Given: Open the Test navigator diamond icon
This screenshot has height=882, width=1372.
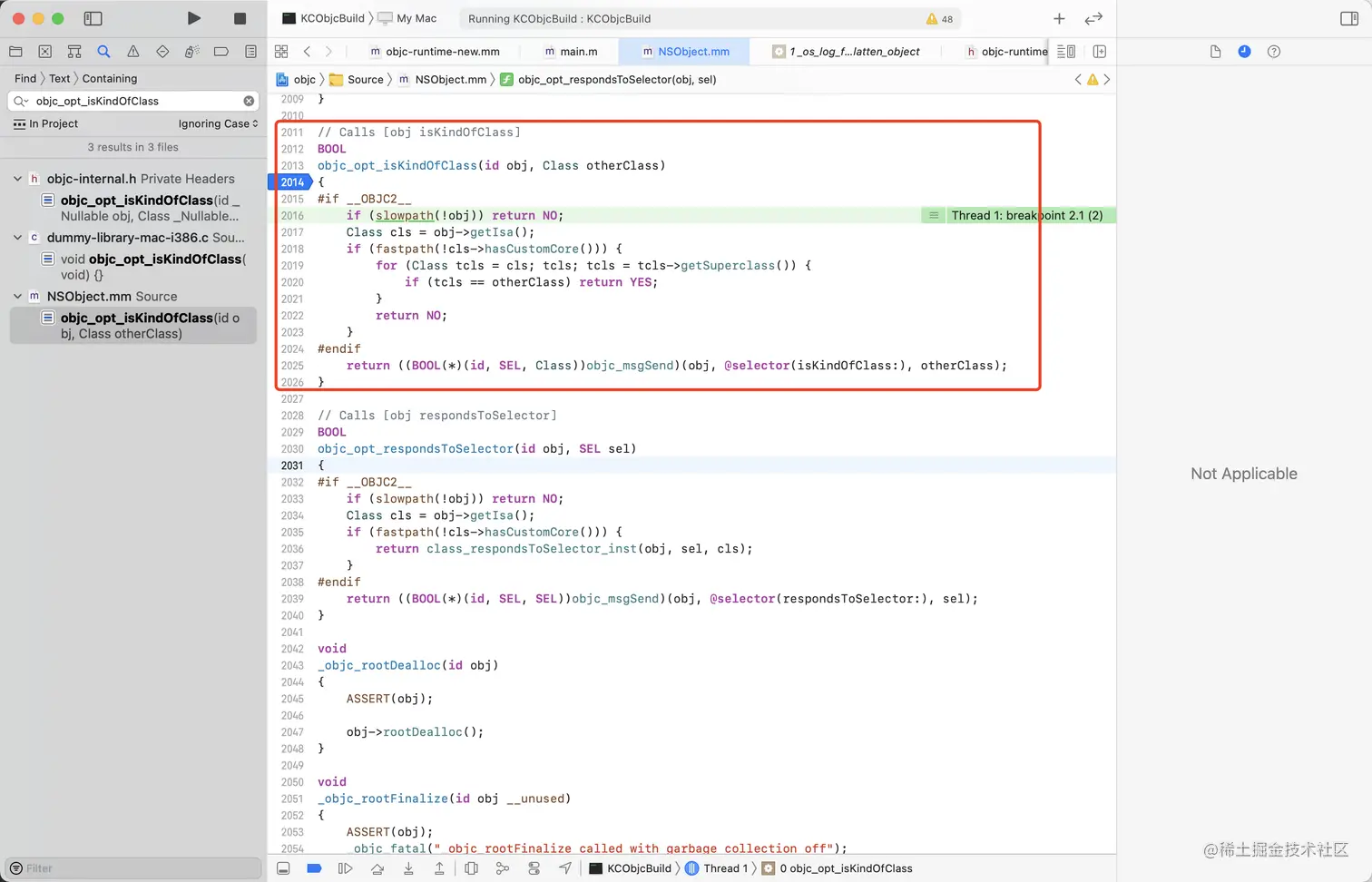Looking at the screenshot, I should point(162,52).
